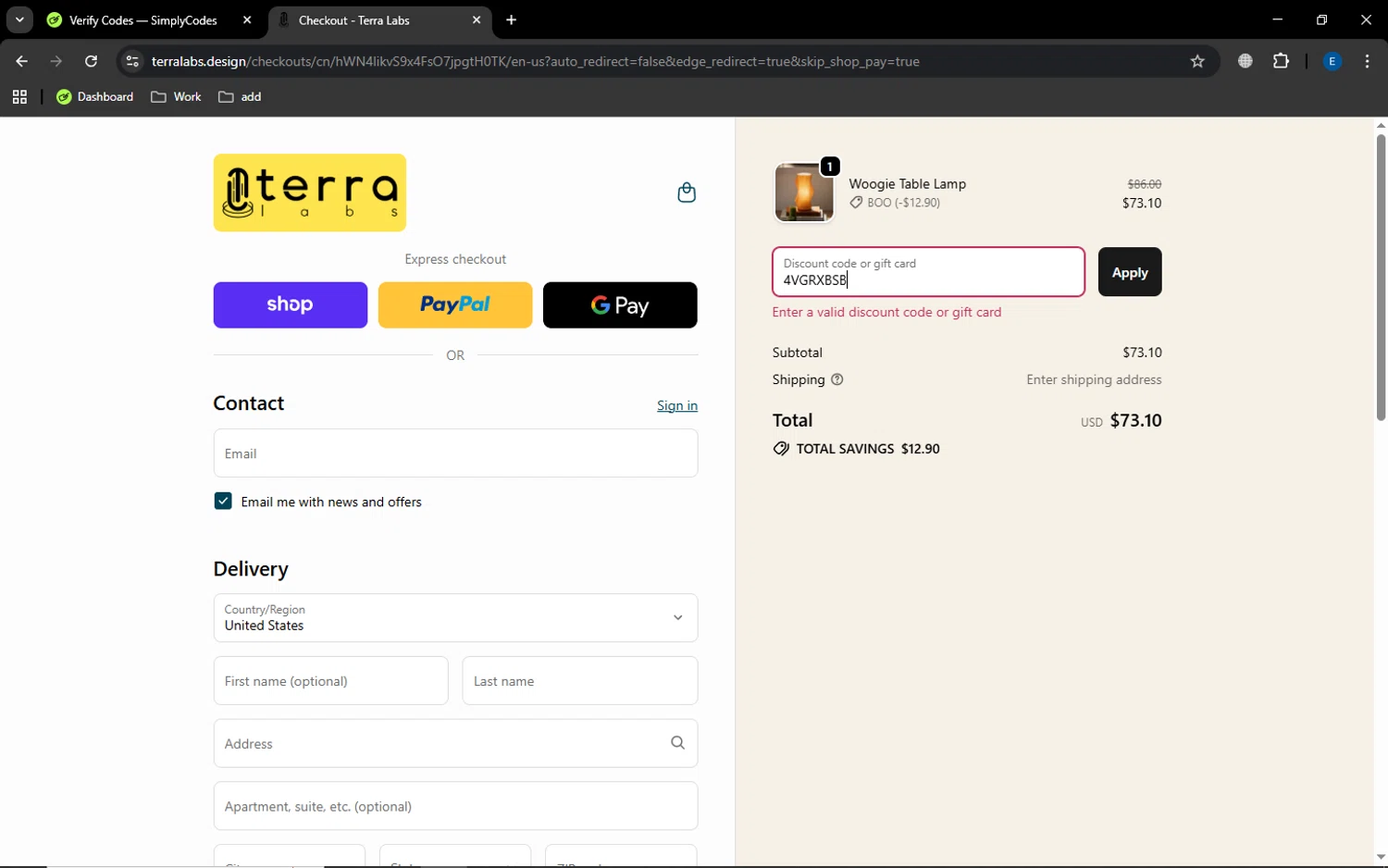The height and width of the screenshot is (868, 1388).
Task: Click the Terra Labs logo
Action: [x=310, y=192]
